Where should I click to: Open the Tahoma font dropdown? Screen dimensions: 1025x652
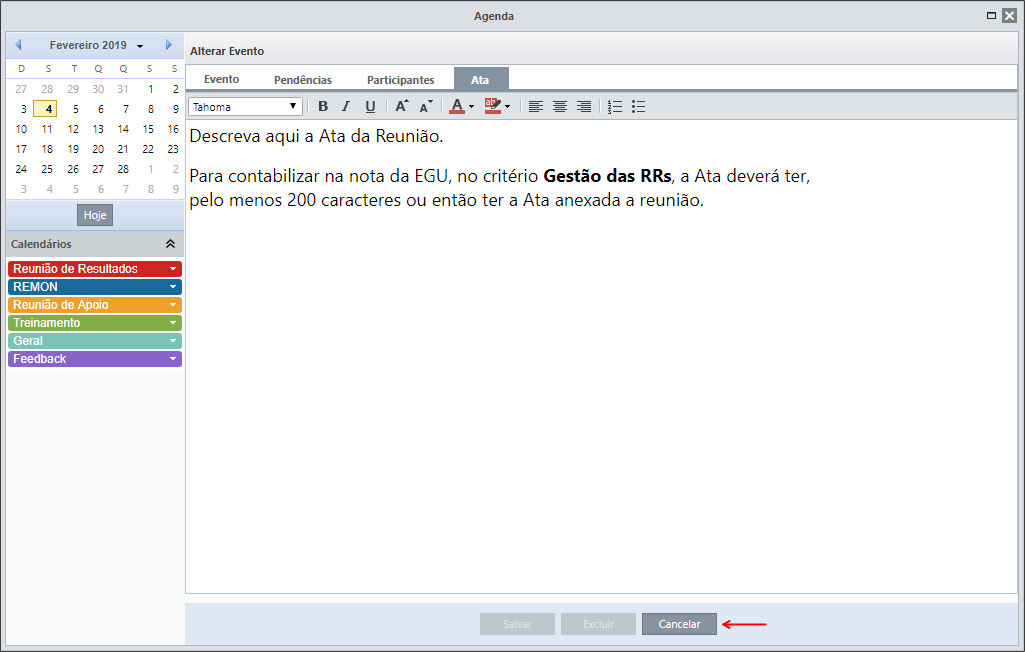pyautogui.click(x=245, y=107)
